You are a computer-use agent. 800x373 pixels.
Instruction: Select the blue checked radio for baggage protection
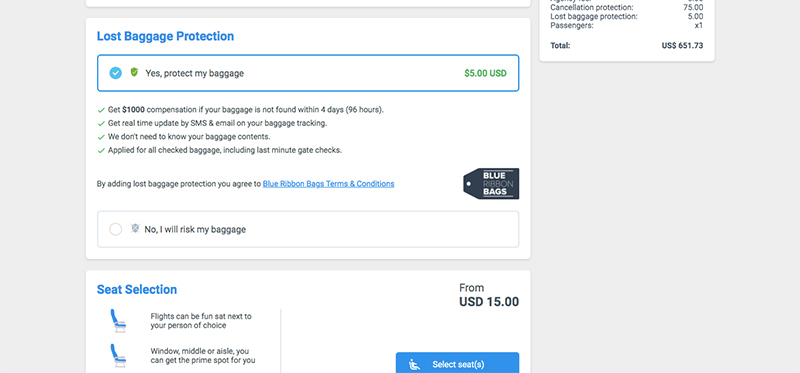pyautogui.click(x=116, y=73)
